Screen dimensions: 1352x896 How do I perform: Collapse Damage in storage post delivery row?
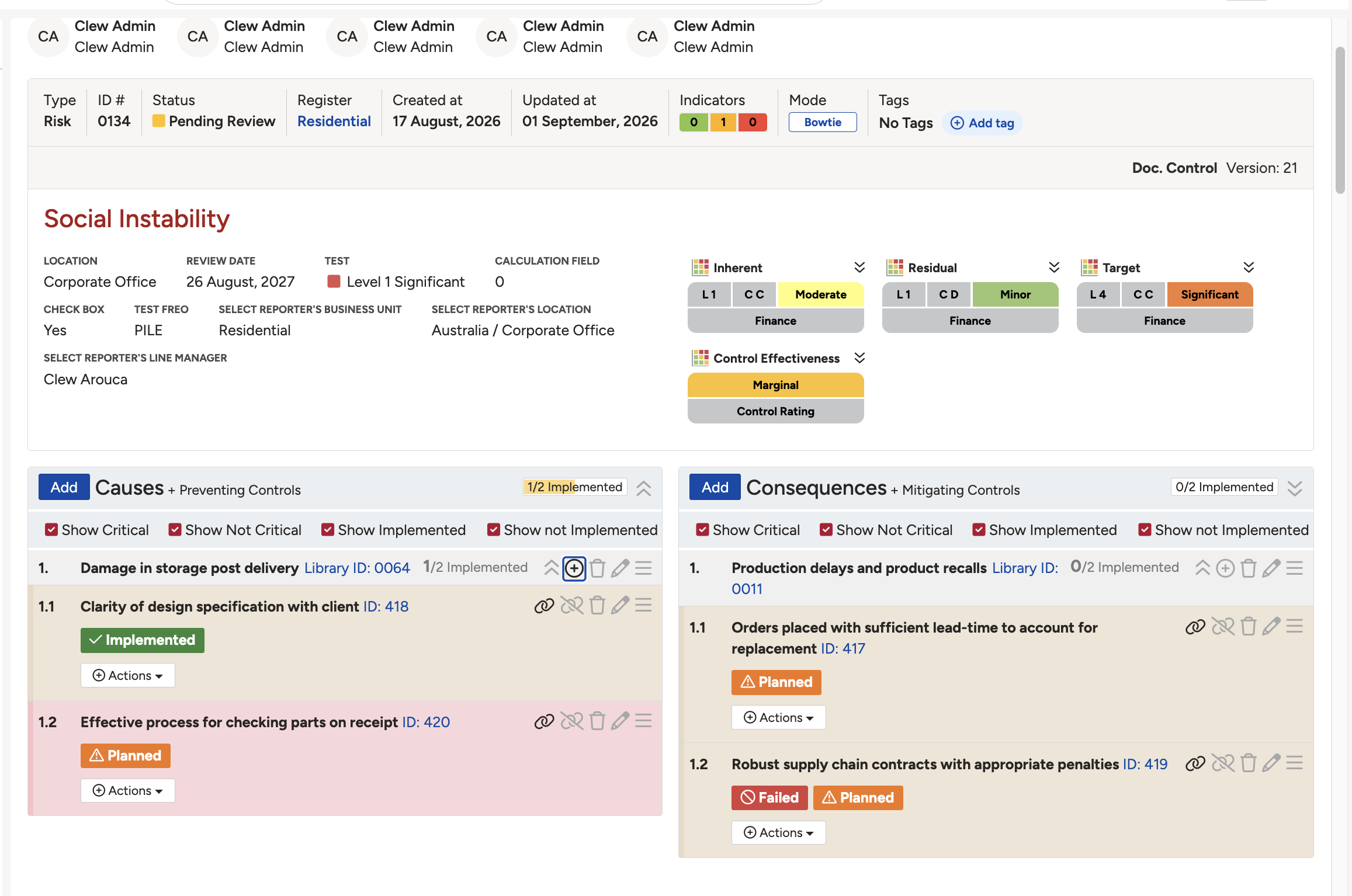pos(551,568)
